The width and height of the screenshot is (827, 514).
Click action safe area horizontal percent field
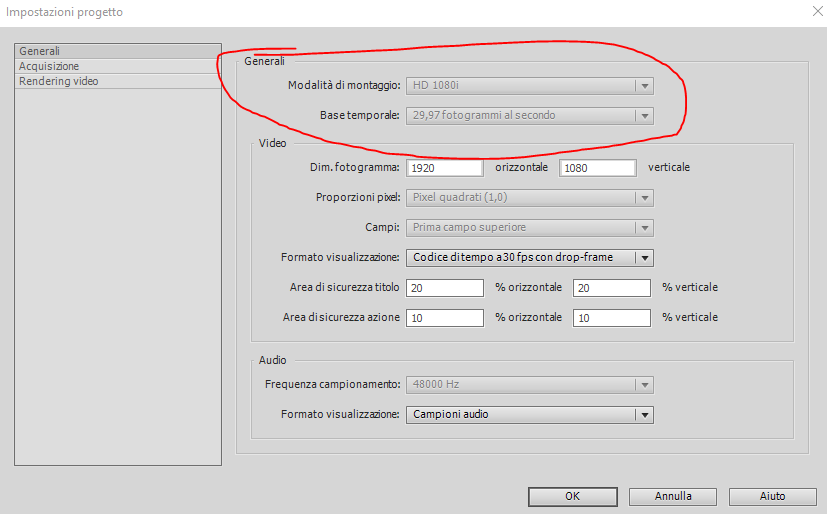click(x=445, y=318)
